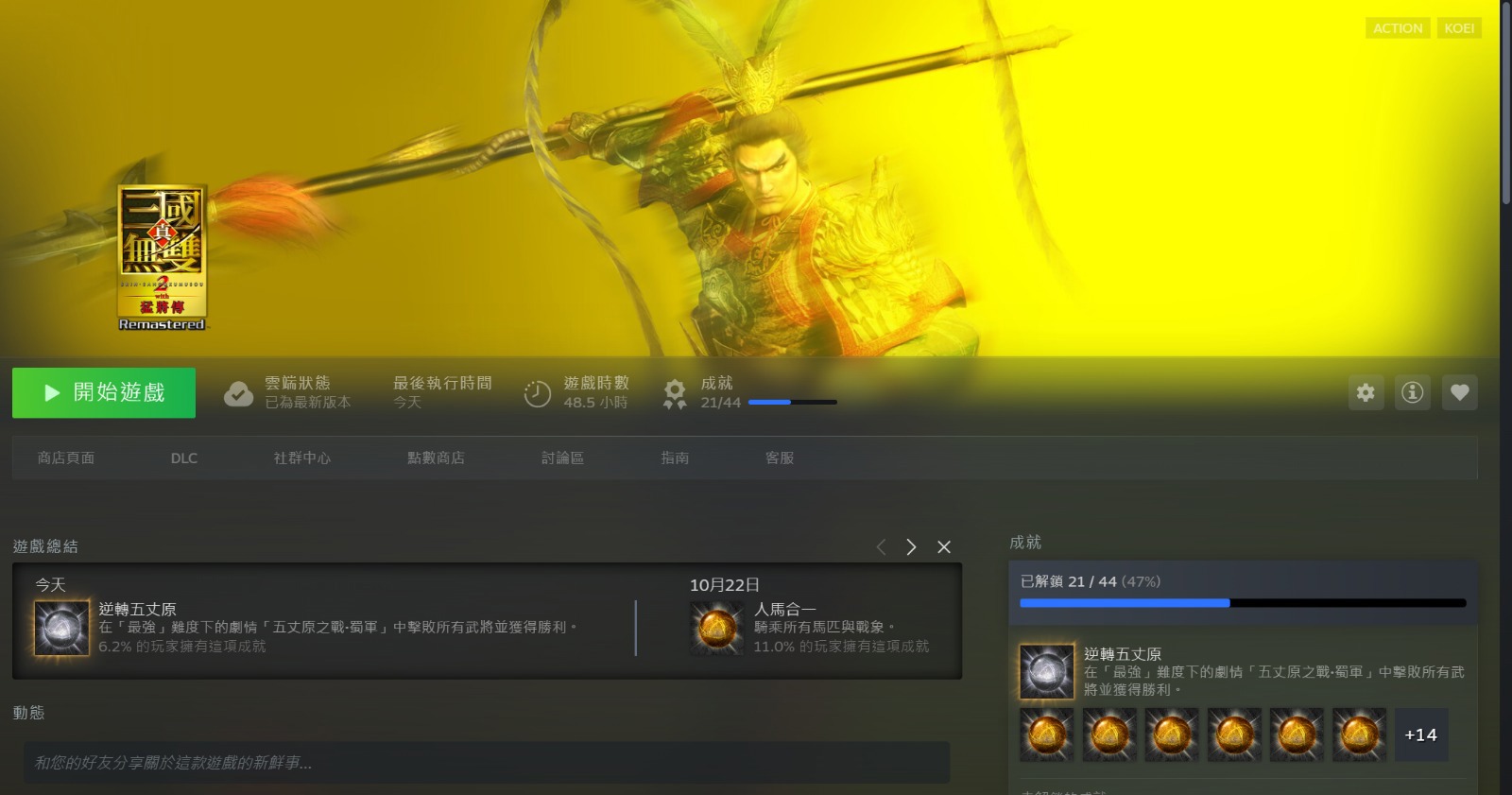Open the game info icon
This screenshot has width=1512, height=795.
coord(1413,392)
